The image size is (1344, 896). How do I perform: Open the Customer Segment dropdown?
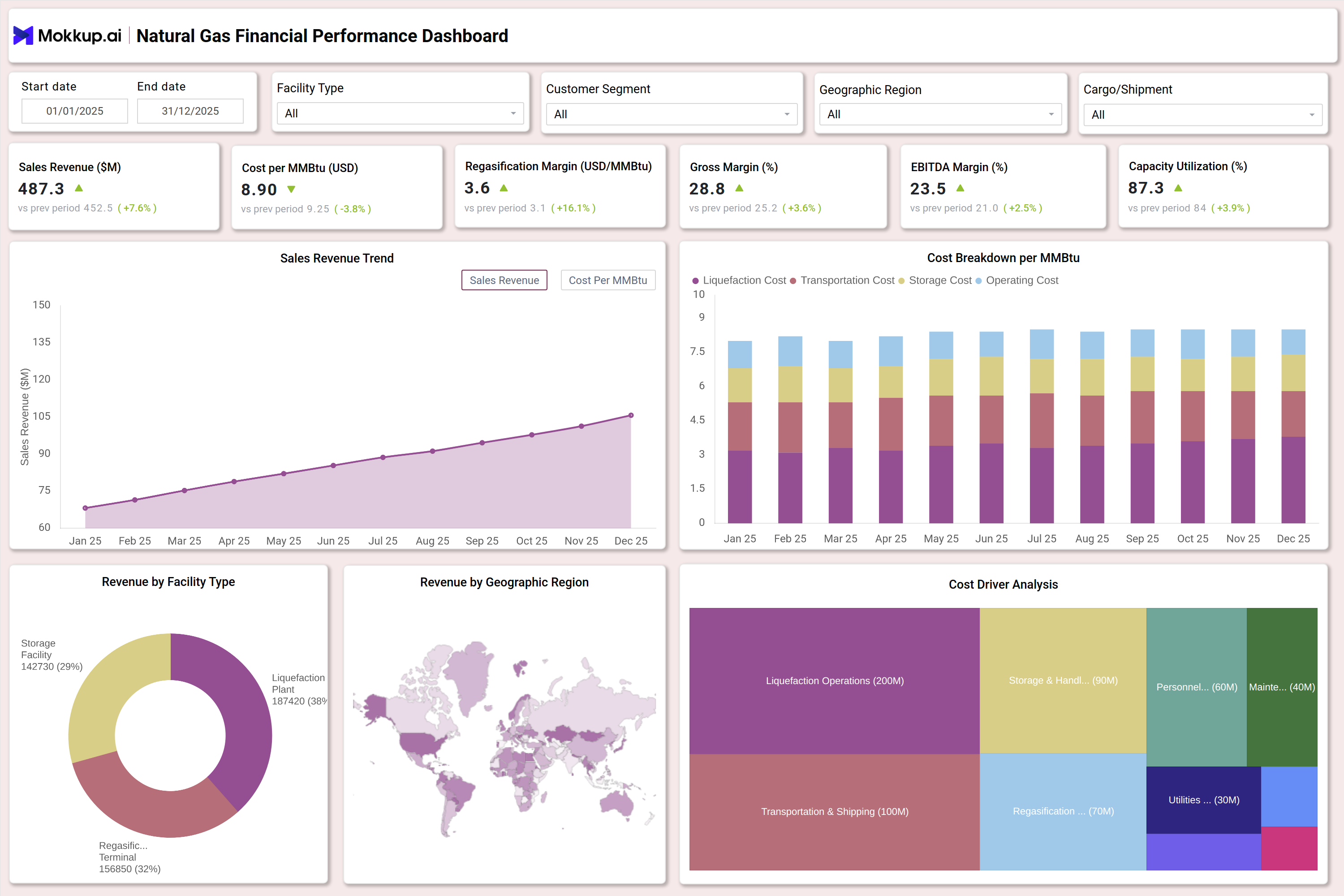[x=672, y=114]
